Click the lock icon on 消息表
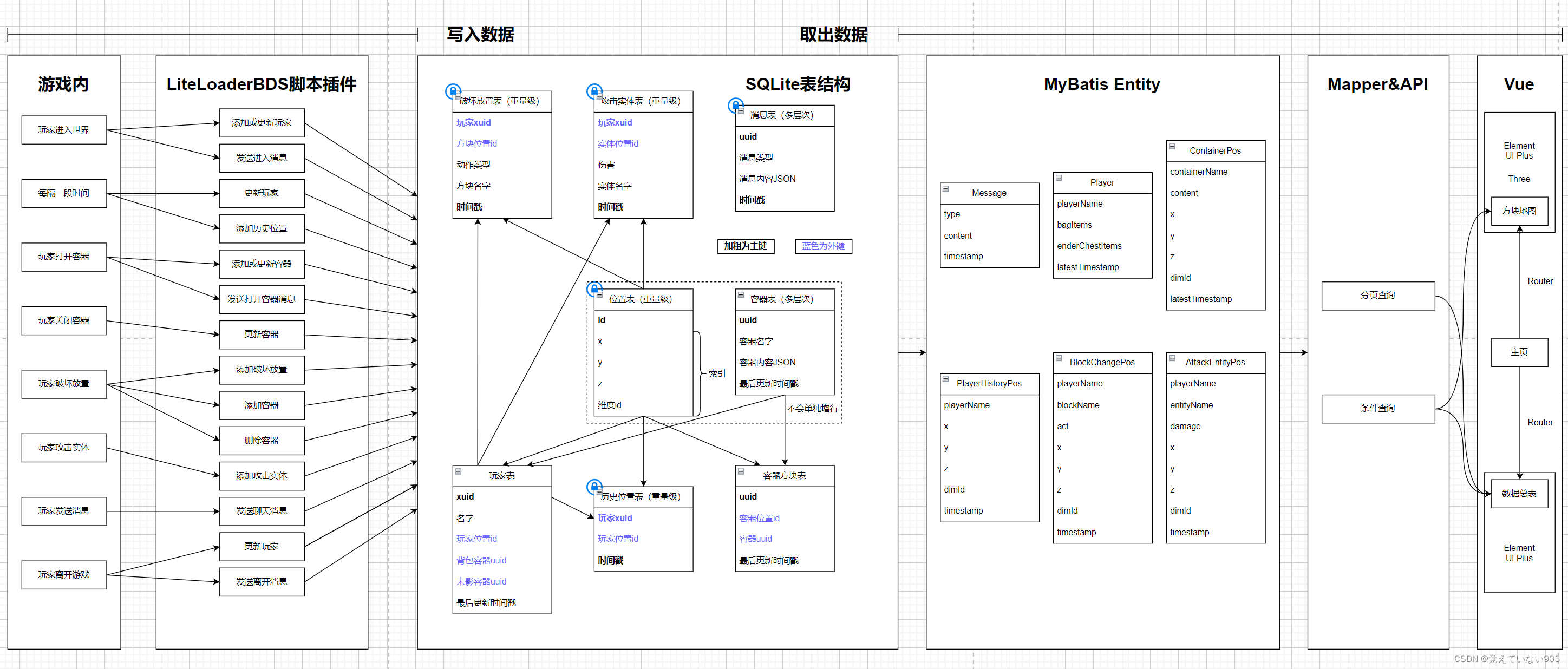 (x=735, y=106)
